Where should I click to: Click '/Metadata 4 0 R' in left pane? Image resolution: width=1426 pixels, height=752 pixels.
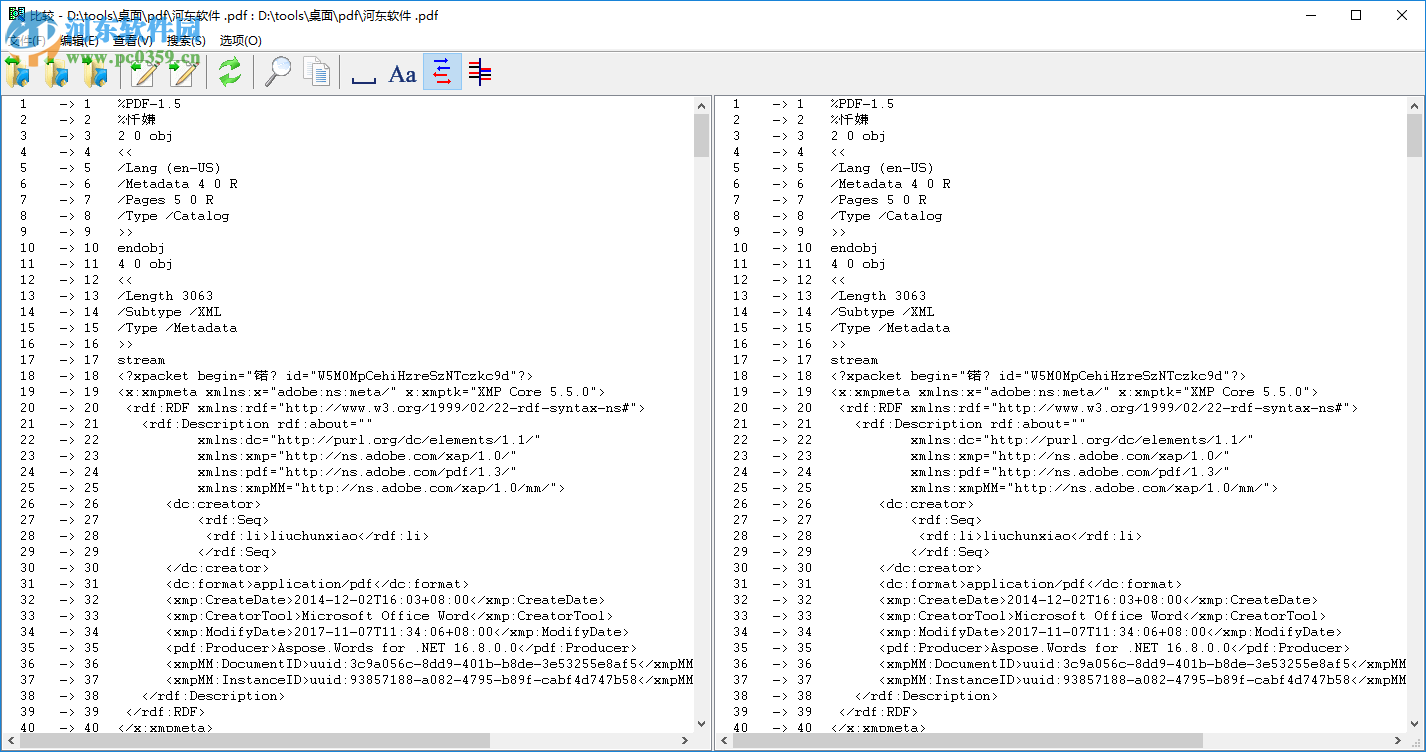[177, 184]
